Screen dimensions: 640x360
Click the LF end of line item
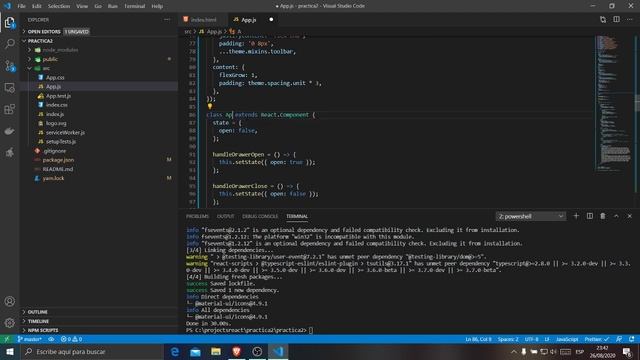pyautogui.click(x=547, y=339)
